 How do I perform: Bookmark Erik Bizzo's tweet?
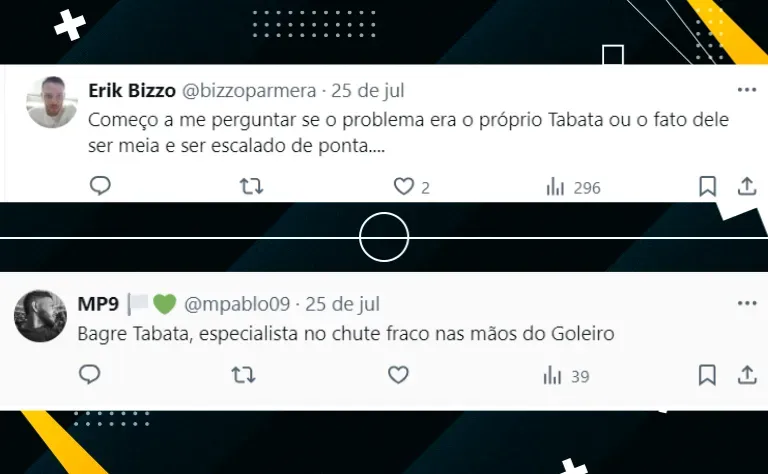tap(707, 187)
